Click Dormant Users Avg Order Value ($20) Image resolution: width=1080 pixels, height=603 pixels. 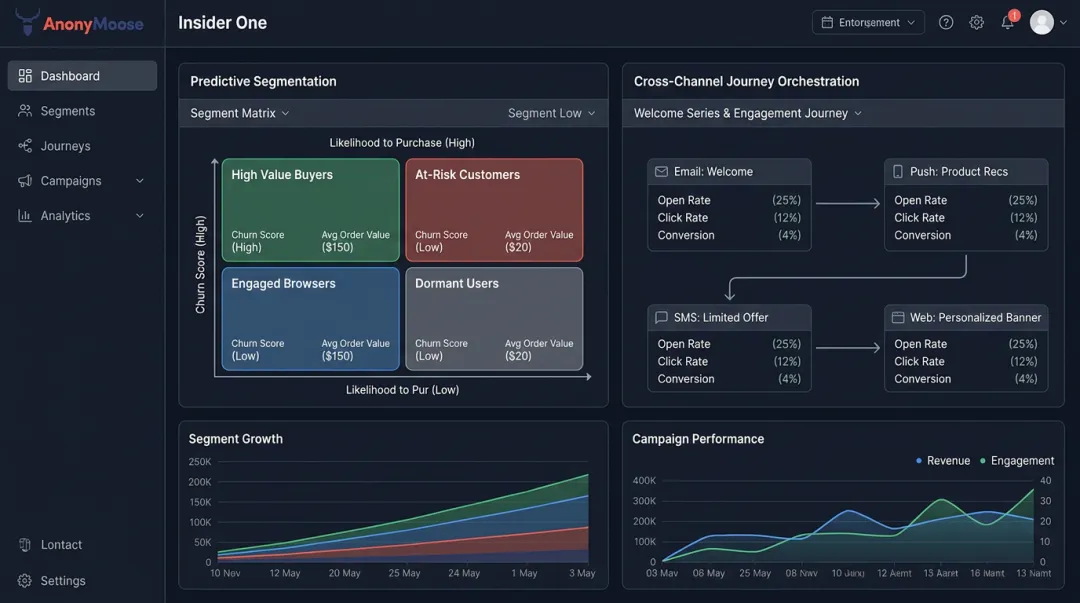[x=539, y=349]
